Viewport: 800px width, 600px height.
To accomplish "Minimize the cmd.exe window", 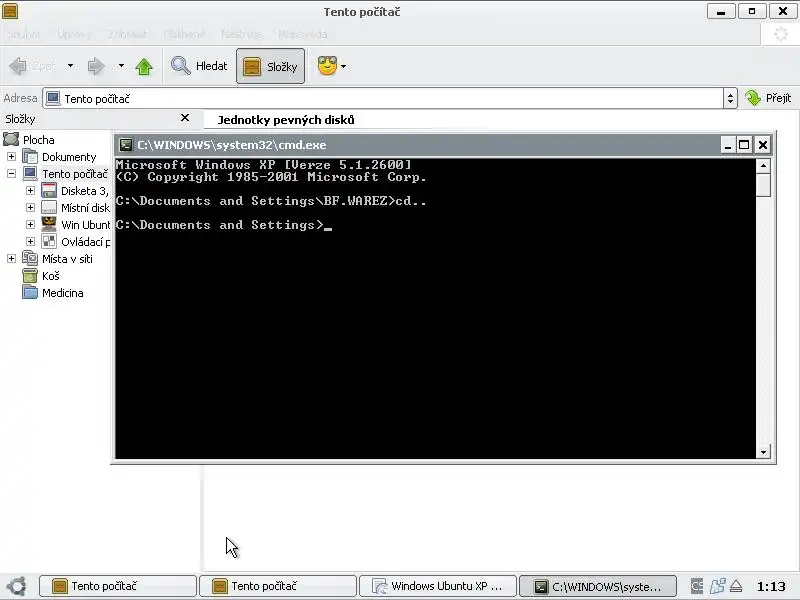I will [x=728, y=145].
